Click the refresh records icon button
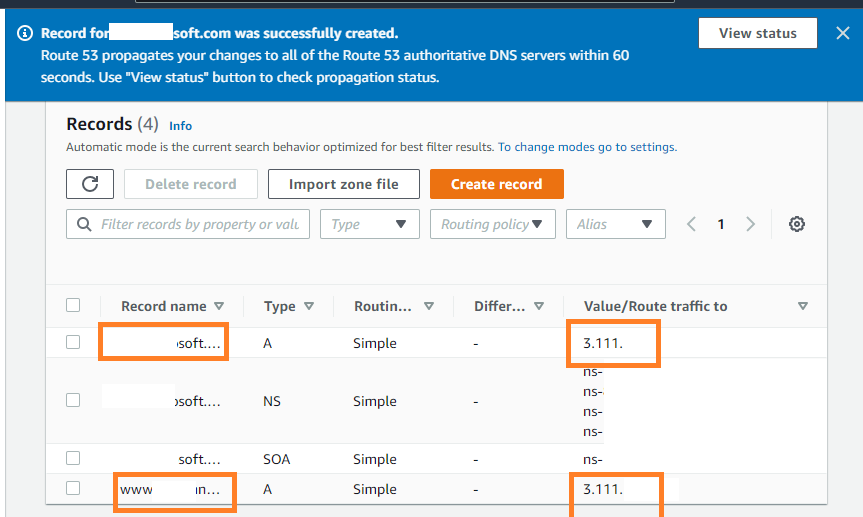This screenshot has width=863, height=517. pyautogui.click(x=90, y=184)
